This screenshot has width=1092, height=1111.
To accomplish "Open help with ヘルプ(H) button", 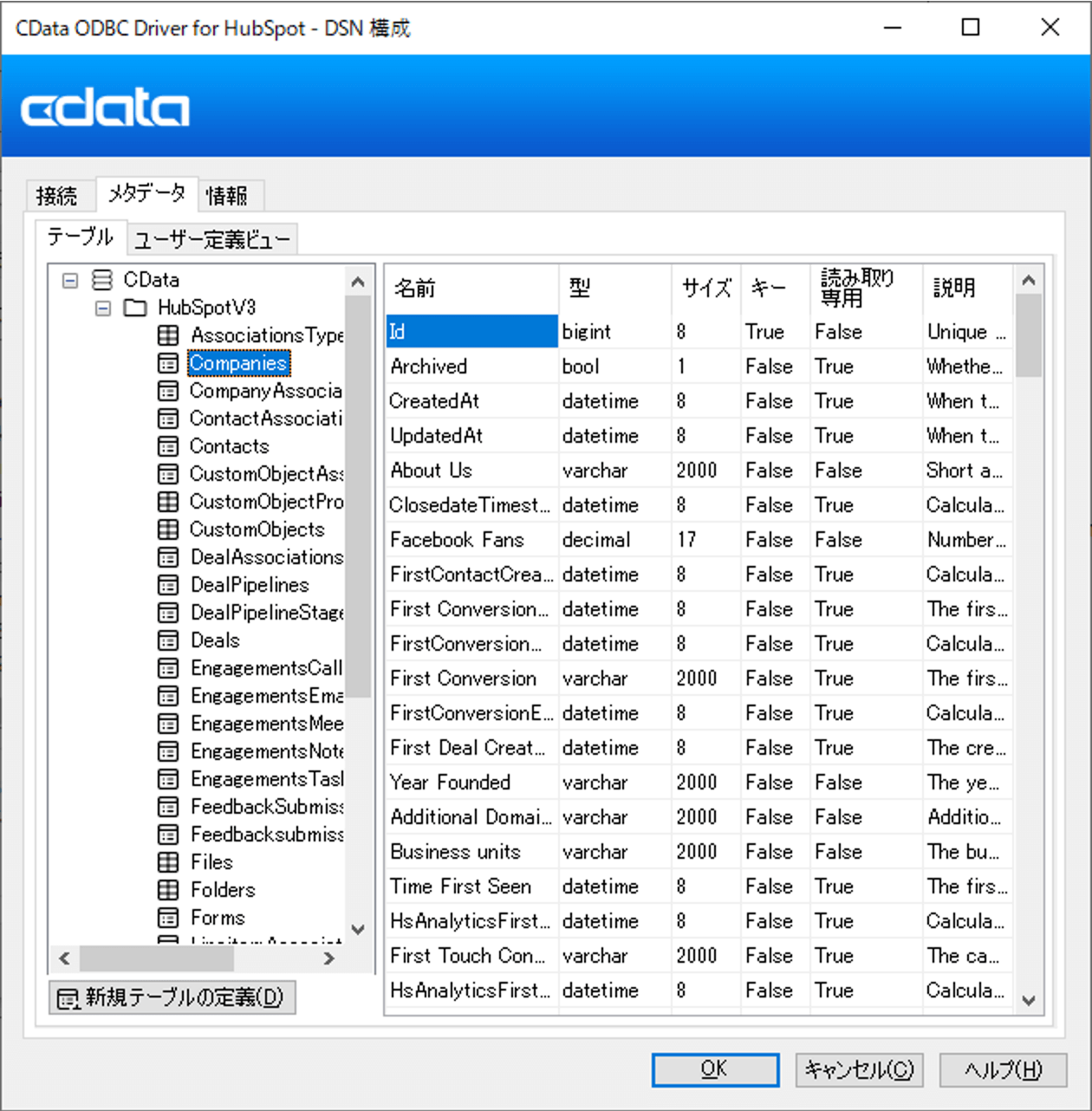I will (x=1004, y=1069).
